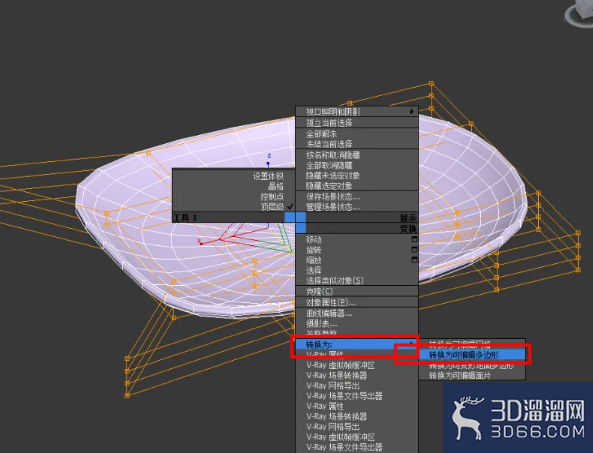Open 保存场景状态... dialog entry
The image size is (593, 453).
pos(357,197)
